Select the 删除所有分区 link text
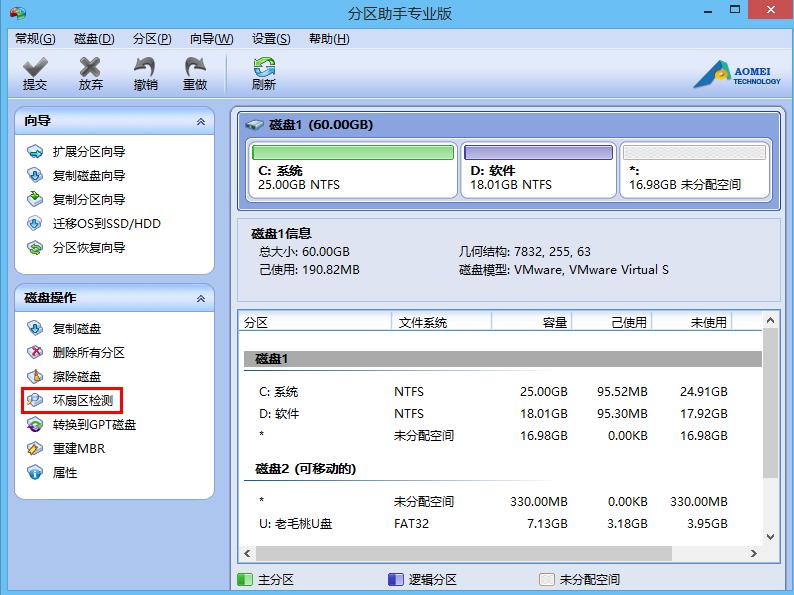Screen dimensions: 794x595 pos(89,352)
